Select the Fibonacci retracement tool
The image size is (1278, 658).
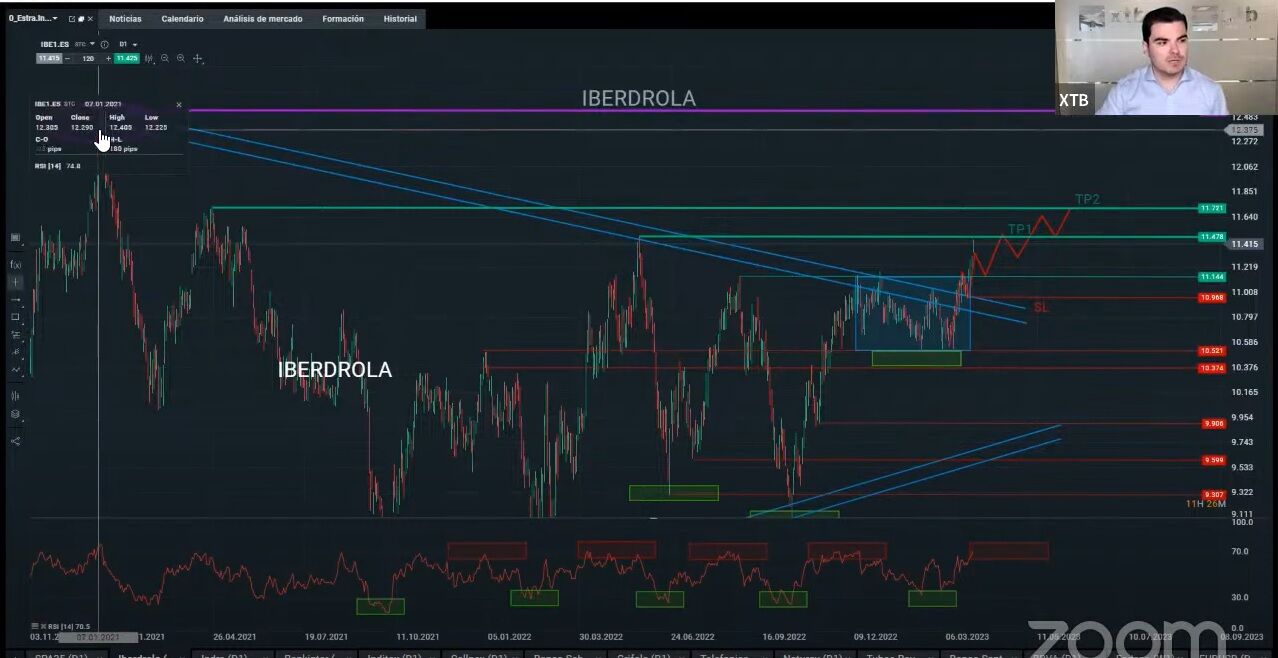pos(15,334)
